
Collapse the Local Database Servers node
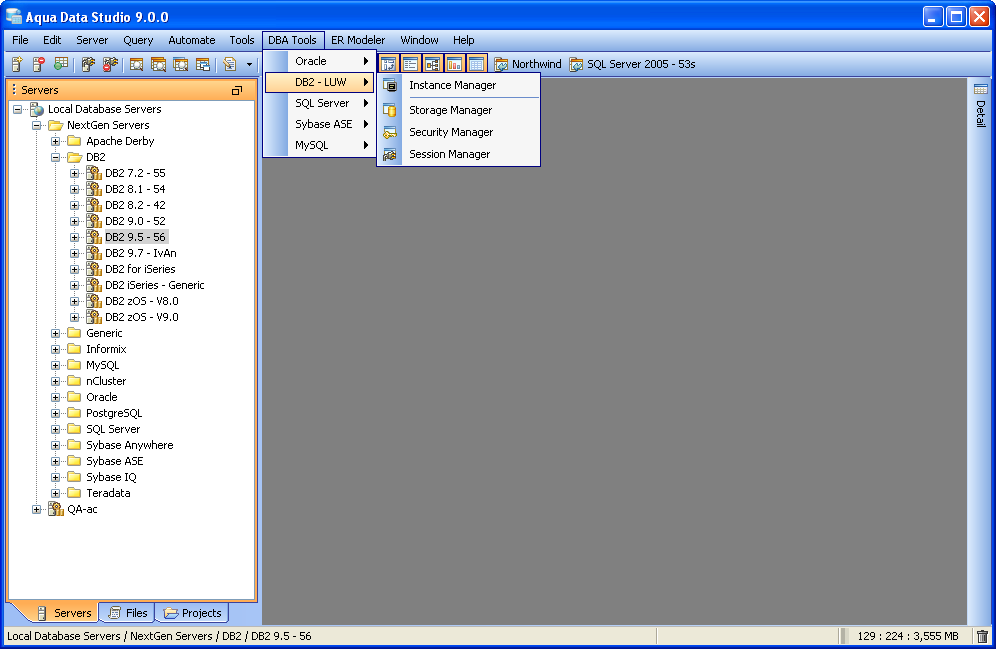(17, 109)
